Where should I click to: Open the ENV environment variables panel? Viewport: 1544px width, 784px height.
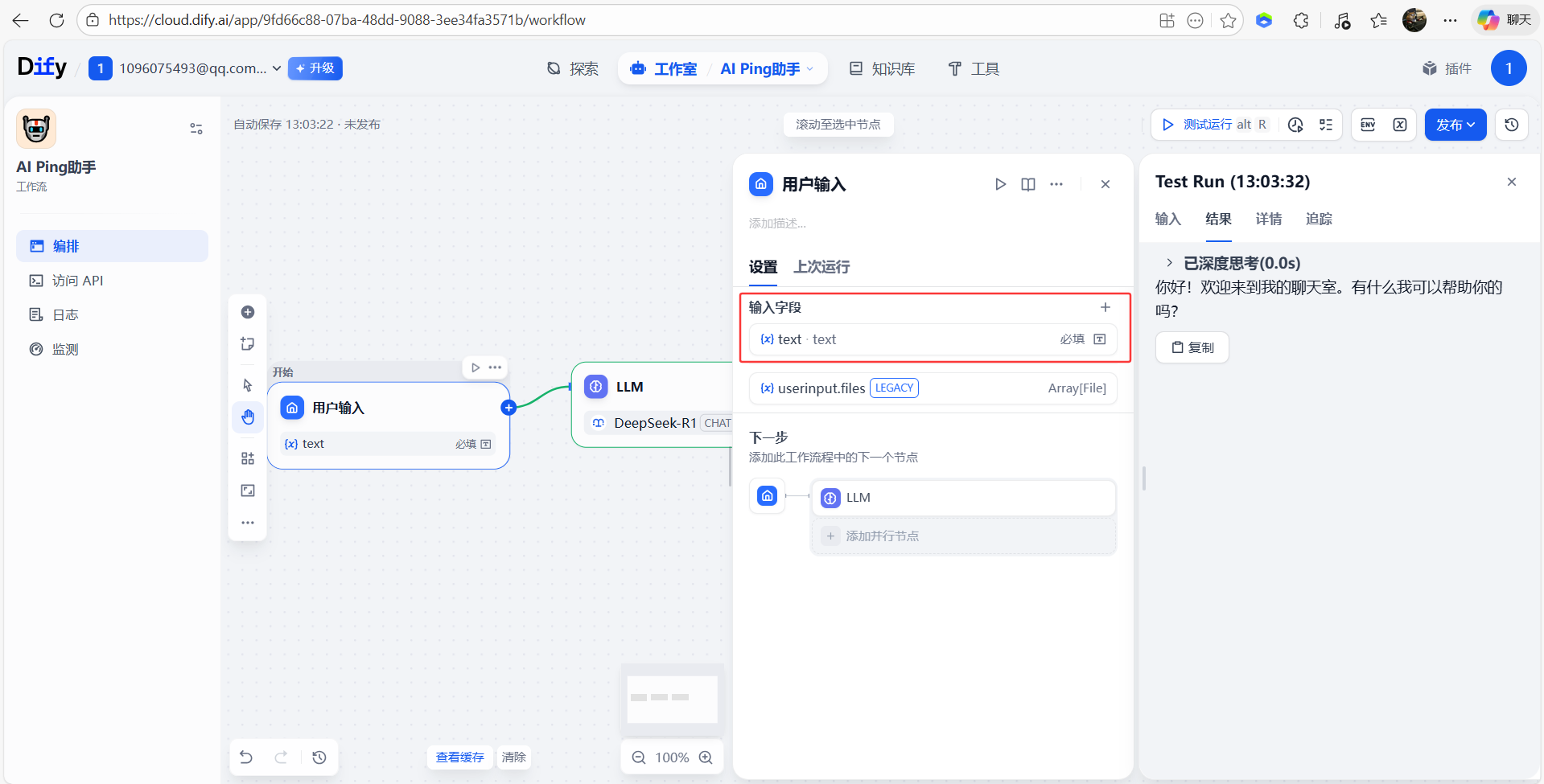(x=1368, y=125)
